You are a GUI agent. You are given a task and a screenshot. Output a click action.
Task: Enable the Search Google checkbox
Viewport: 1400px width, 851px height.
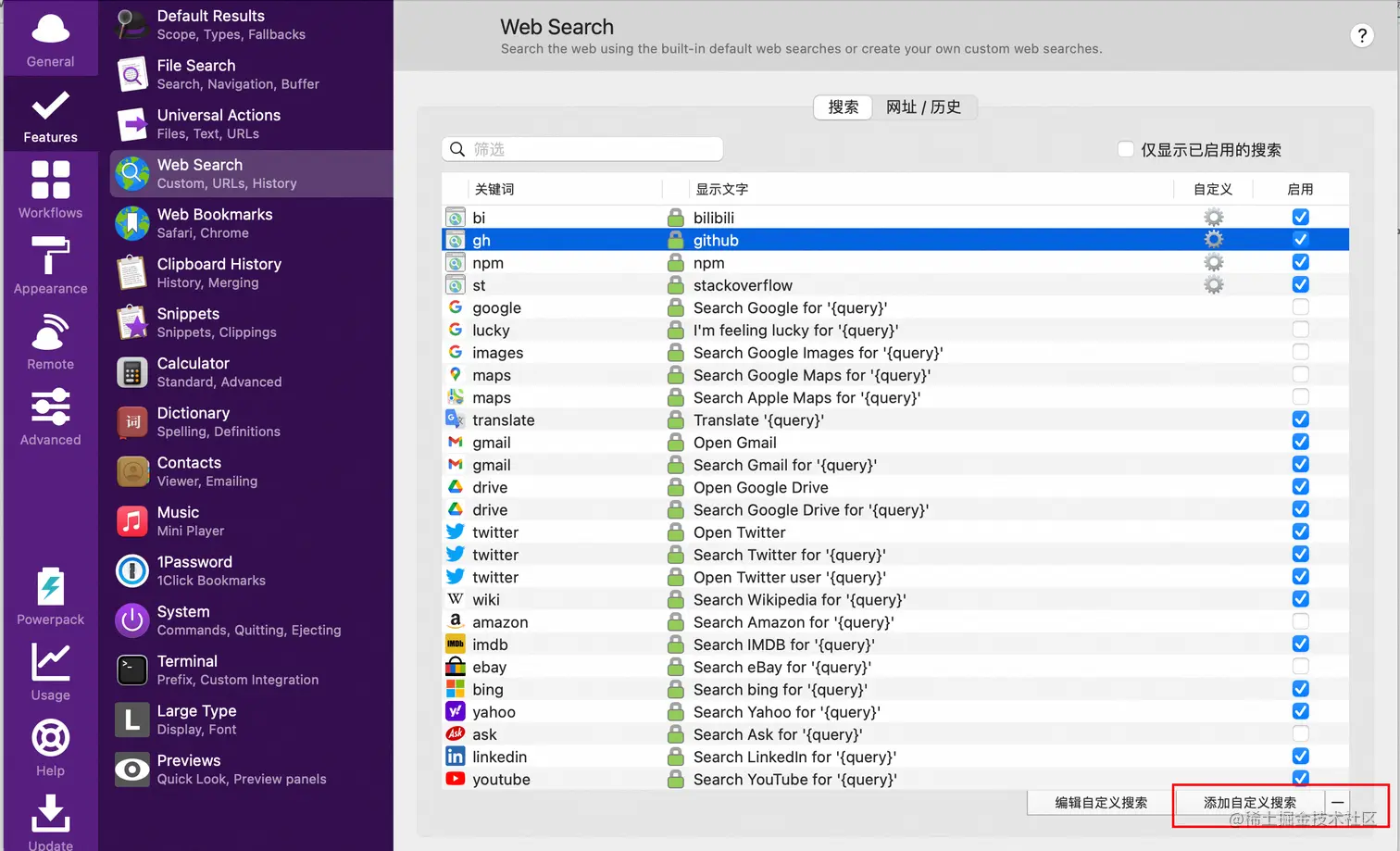pyautogui.click(x=1300, y=307)
